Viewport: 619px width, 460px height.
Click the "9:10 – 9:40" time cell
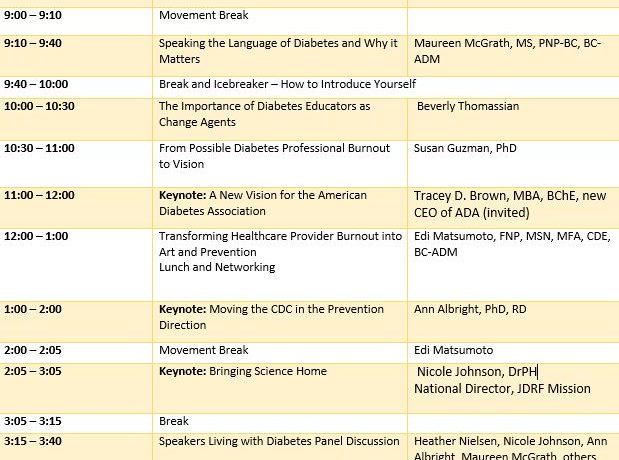pyautogui.click(x=33, y=44)
